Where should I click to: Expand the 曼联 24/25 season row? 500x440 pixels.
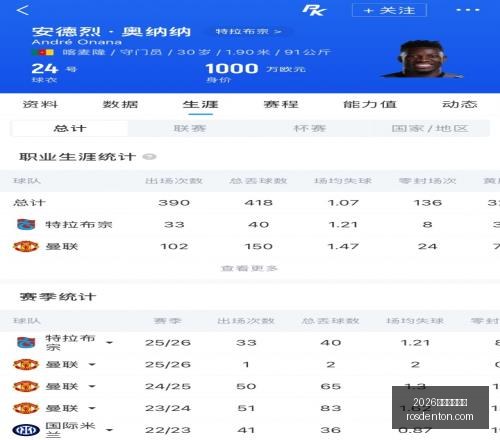click(92, 386)
